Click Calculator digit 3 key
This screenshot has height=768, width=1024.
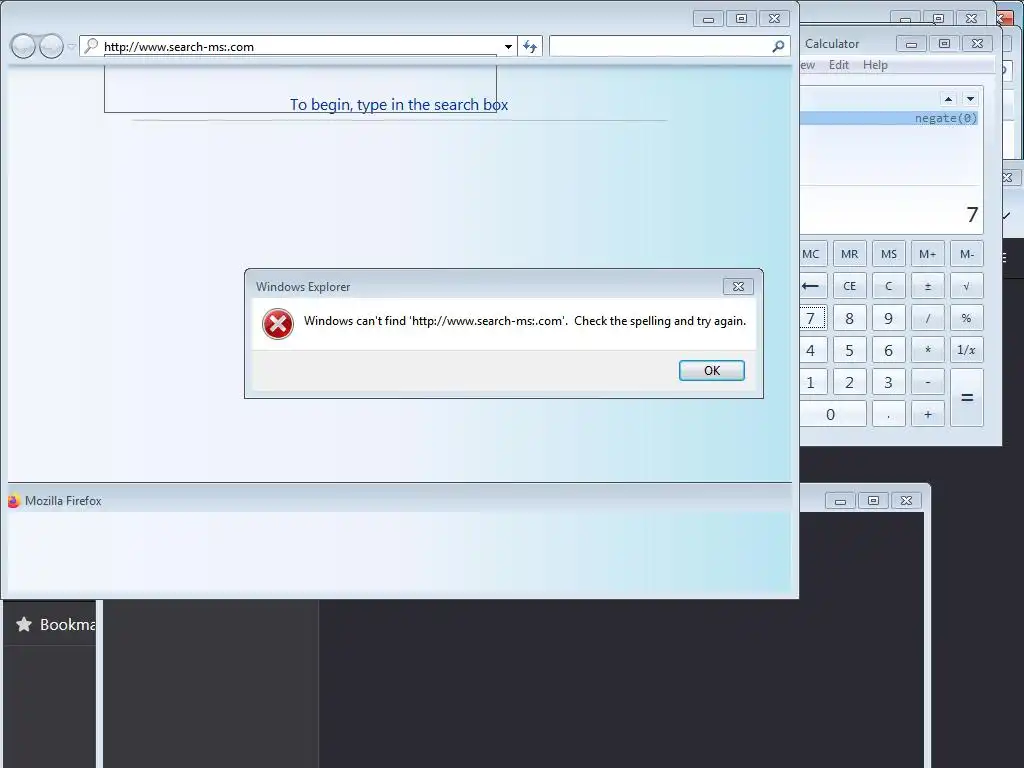click(889, 382)
